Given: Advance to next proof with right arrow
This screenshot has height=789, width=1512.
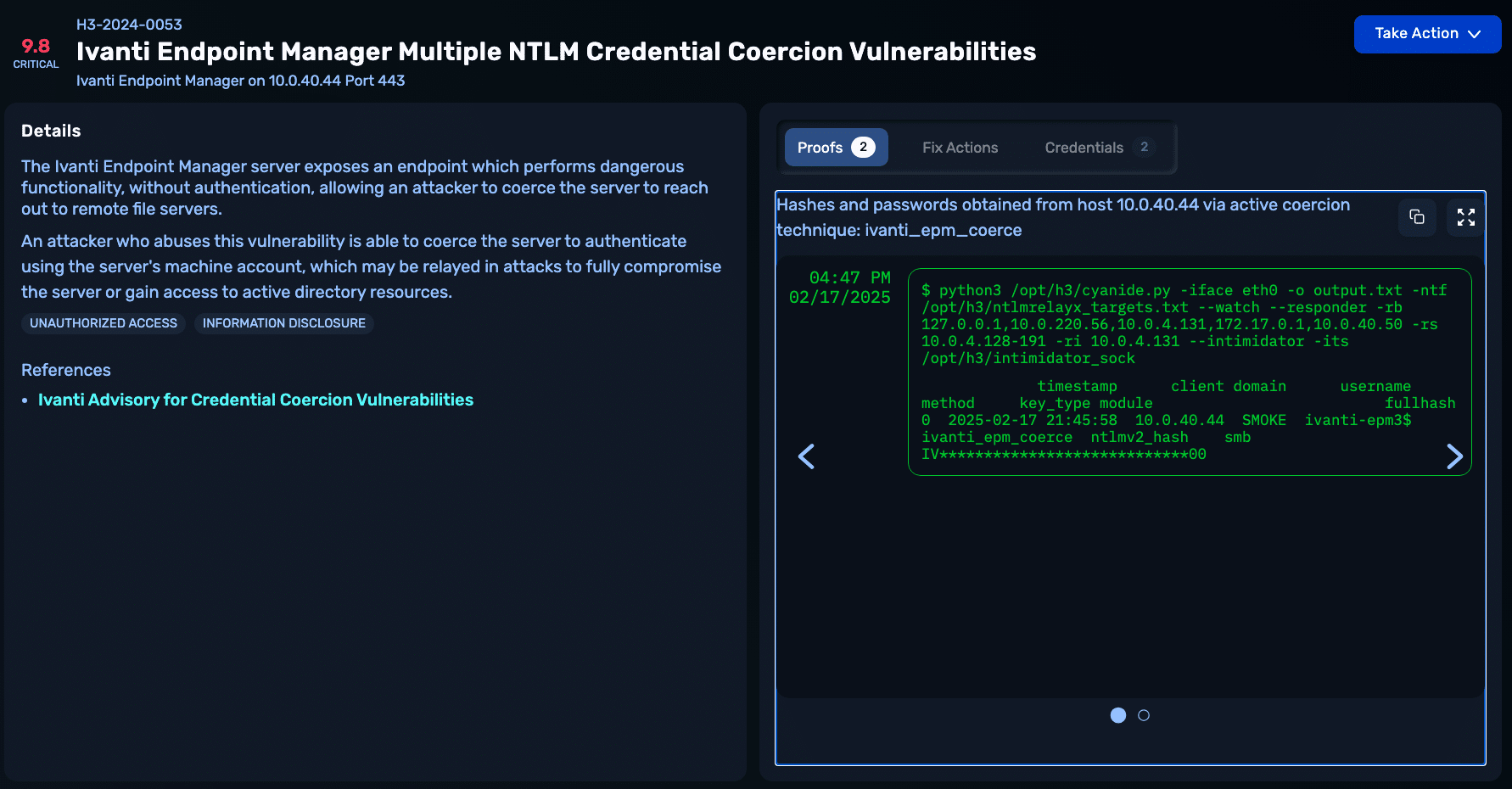Looking at the screenshot, I should coord(1454,456).
